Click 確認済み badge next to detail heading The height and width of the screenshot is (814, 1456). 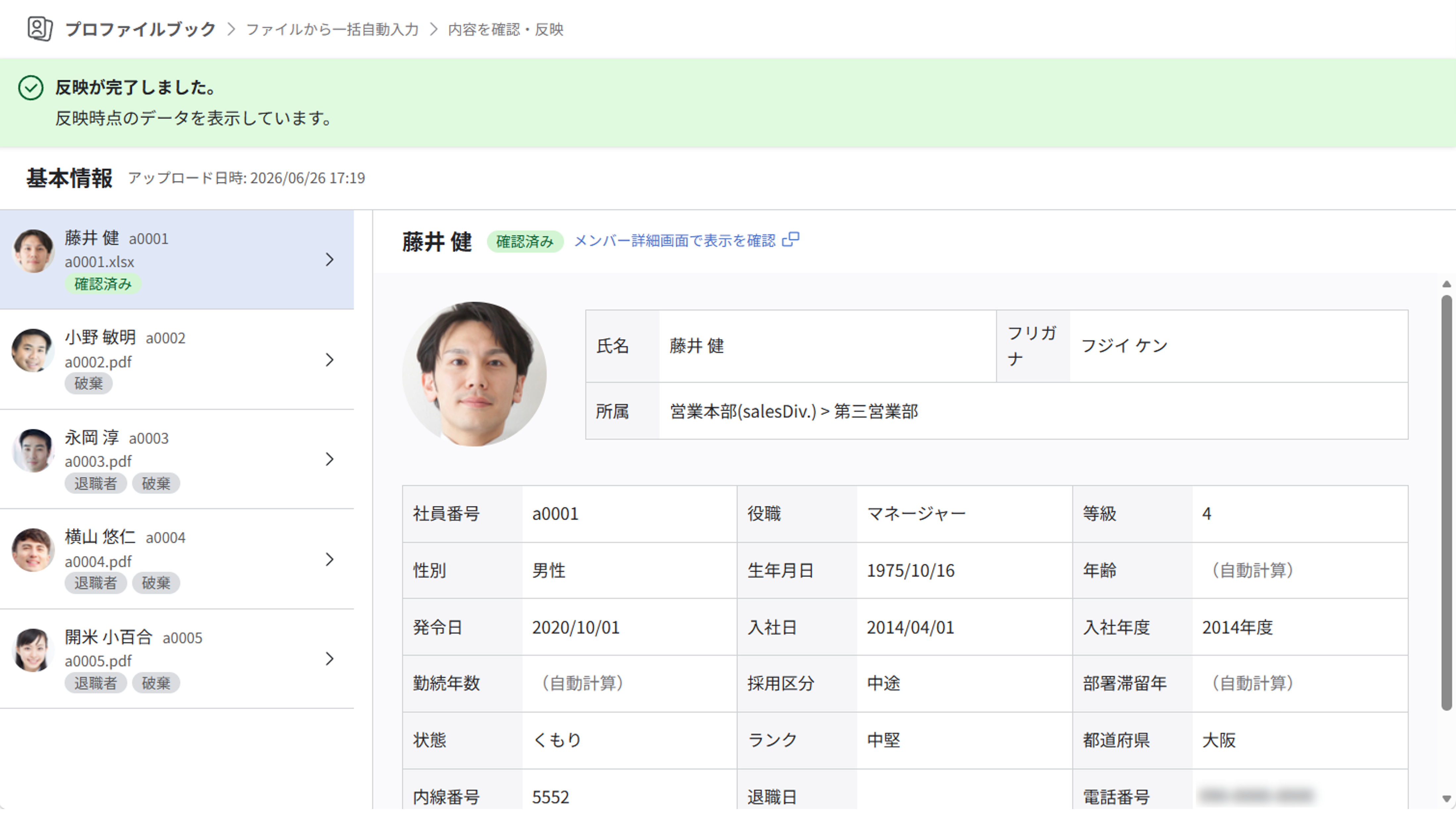525,242
